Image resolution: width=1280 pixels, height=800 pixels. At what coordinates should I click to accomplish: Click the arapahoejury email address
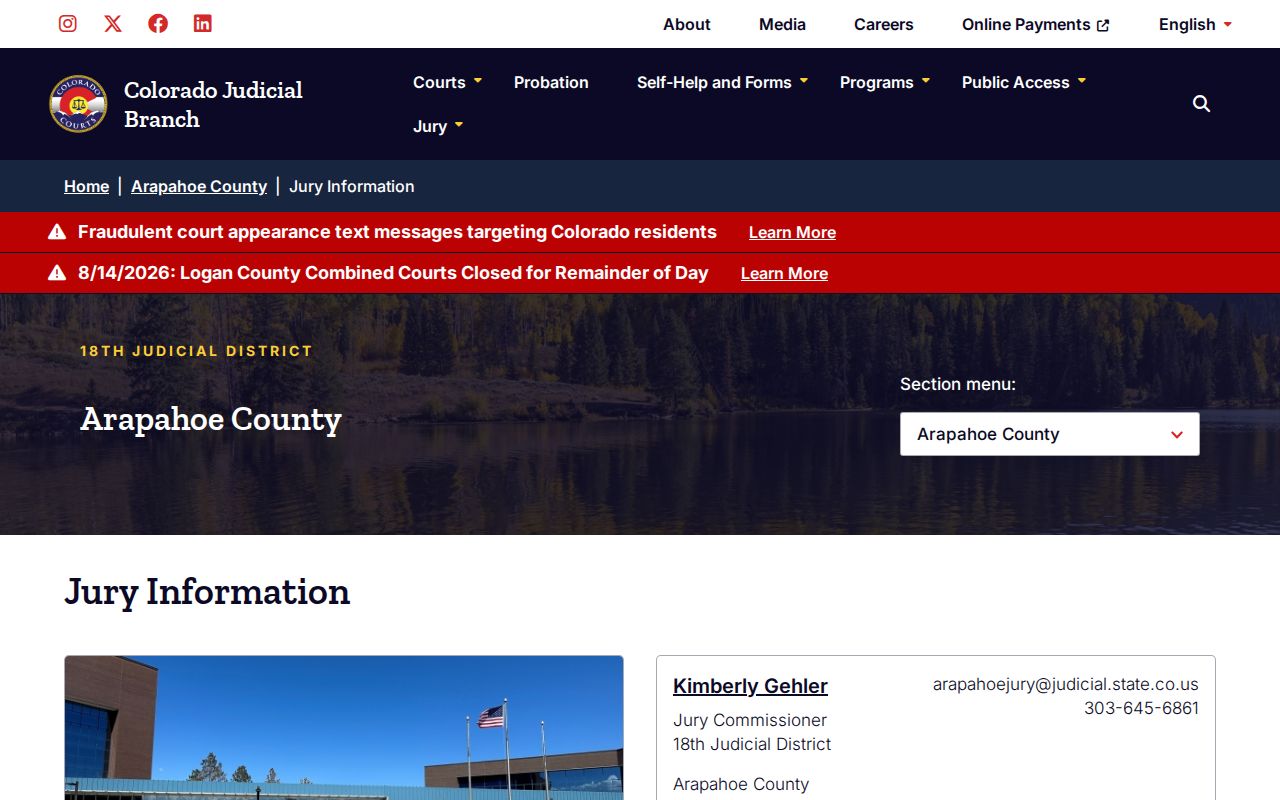tap(1065, 684)
